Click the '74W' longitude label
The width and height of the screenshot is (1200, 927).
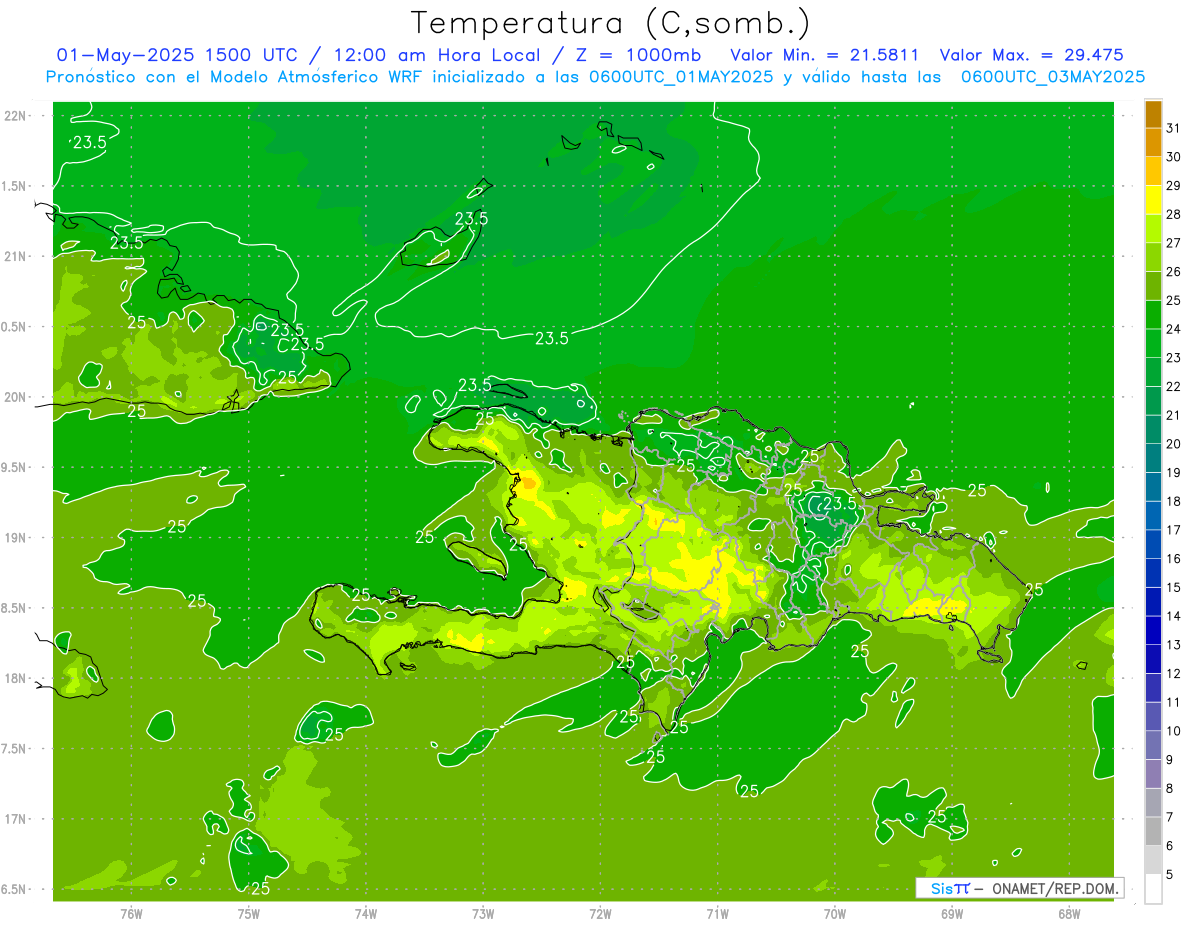[x=366, y=913]
